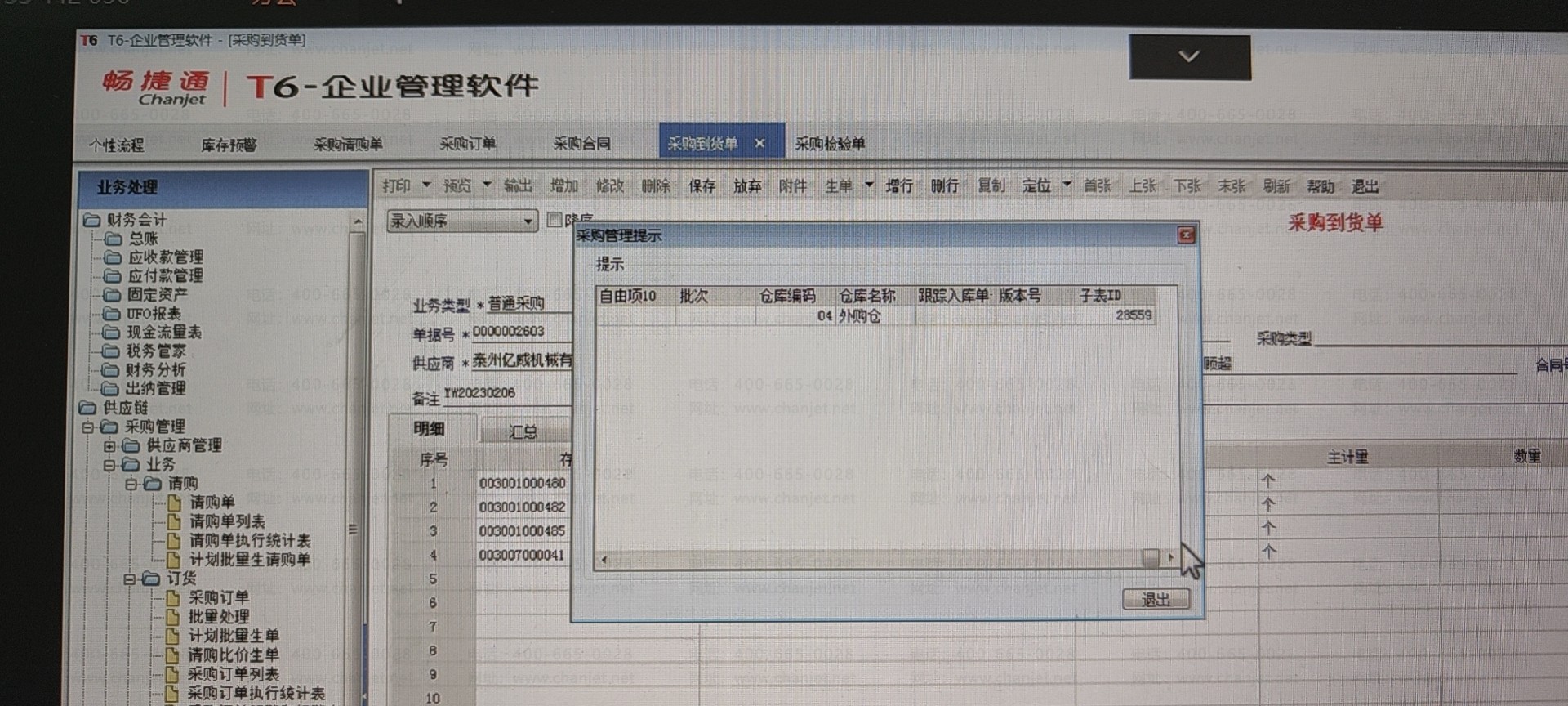Close the 采购到货单 tab
Image resolution: width=1568 pixels, height=706 pixels.
click(759, 143)
